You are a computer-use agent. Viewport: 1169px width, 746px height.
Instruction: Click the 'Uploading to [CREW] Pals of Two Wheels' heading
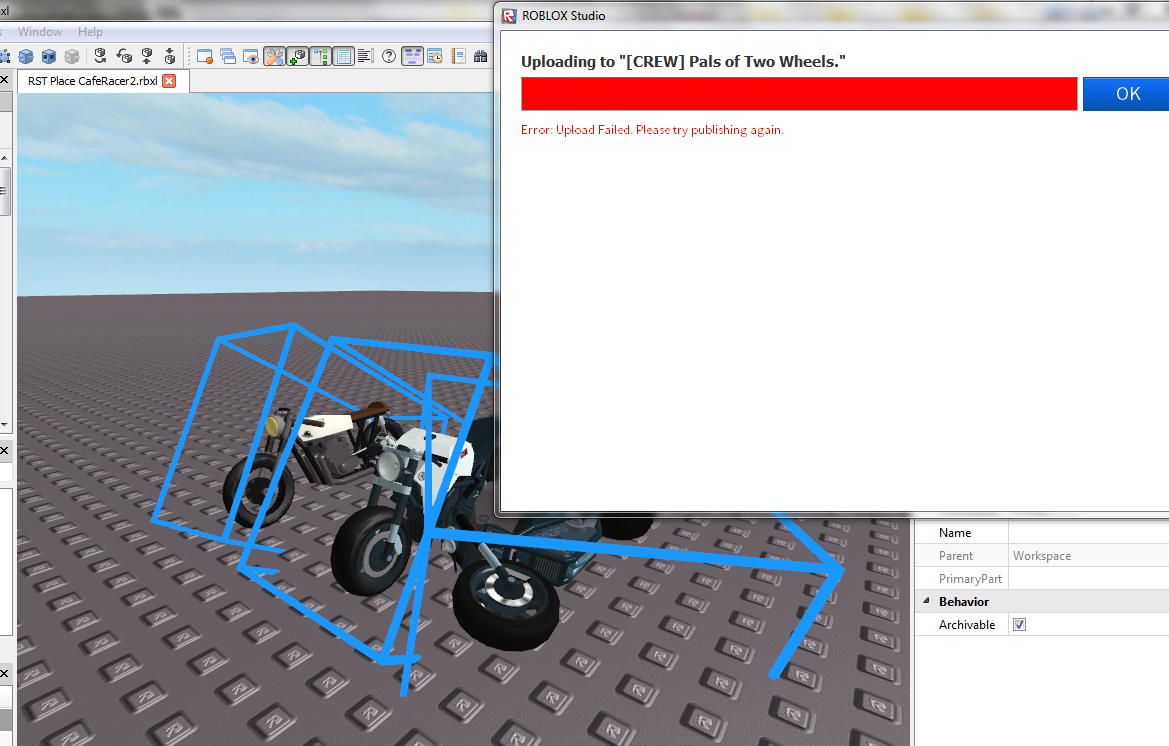point(683,62)
